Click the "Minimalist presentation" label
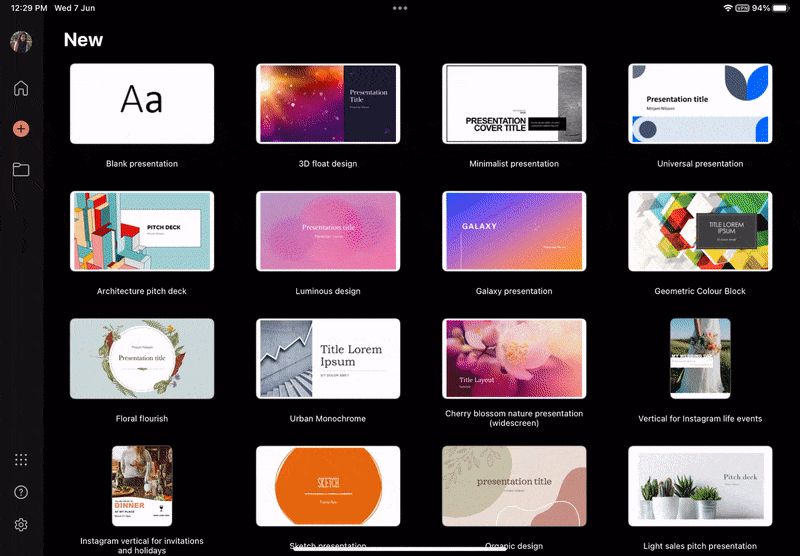 tap(514, 164)
